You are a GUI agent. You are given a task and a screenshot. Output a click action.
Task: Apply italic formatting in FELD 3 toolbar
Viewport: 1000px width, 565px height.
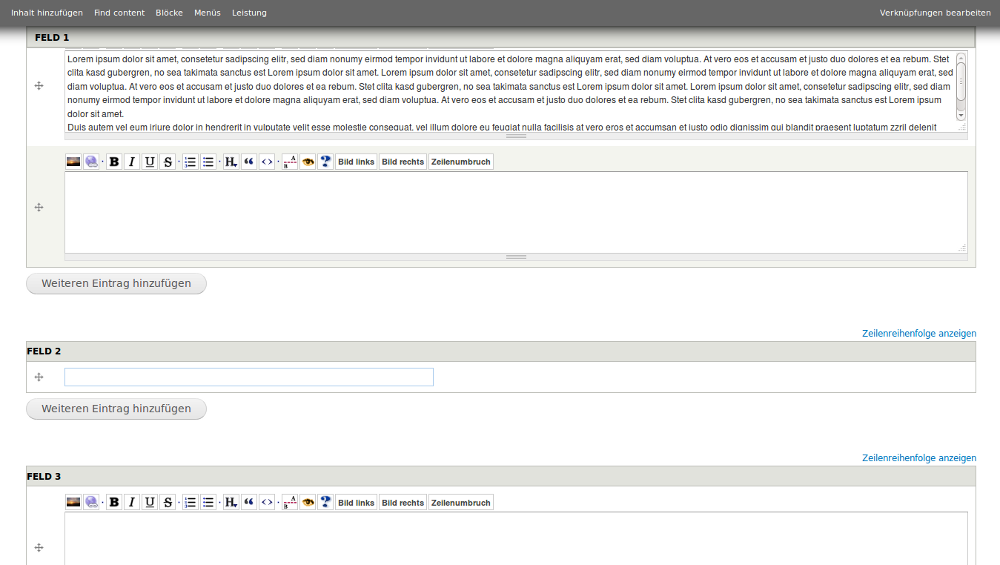[132, 503]
